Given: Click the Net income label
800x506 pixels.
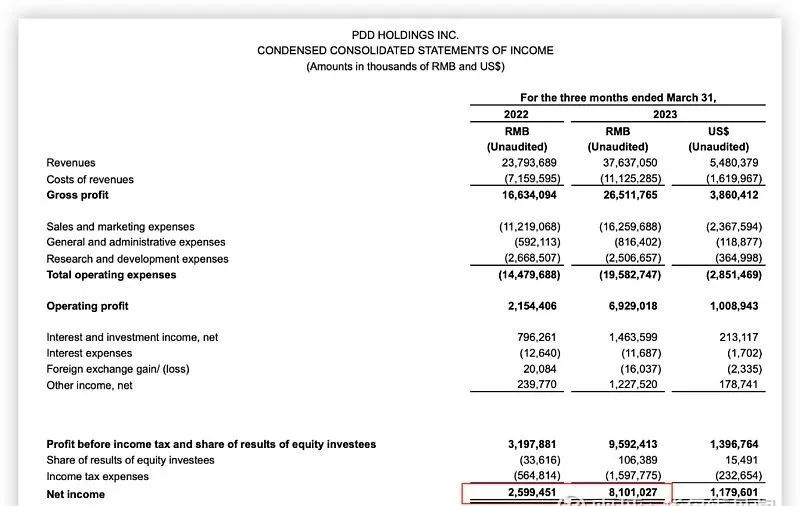Looking at the screenshot, I should coord(76,494).
